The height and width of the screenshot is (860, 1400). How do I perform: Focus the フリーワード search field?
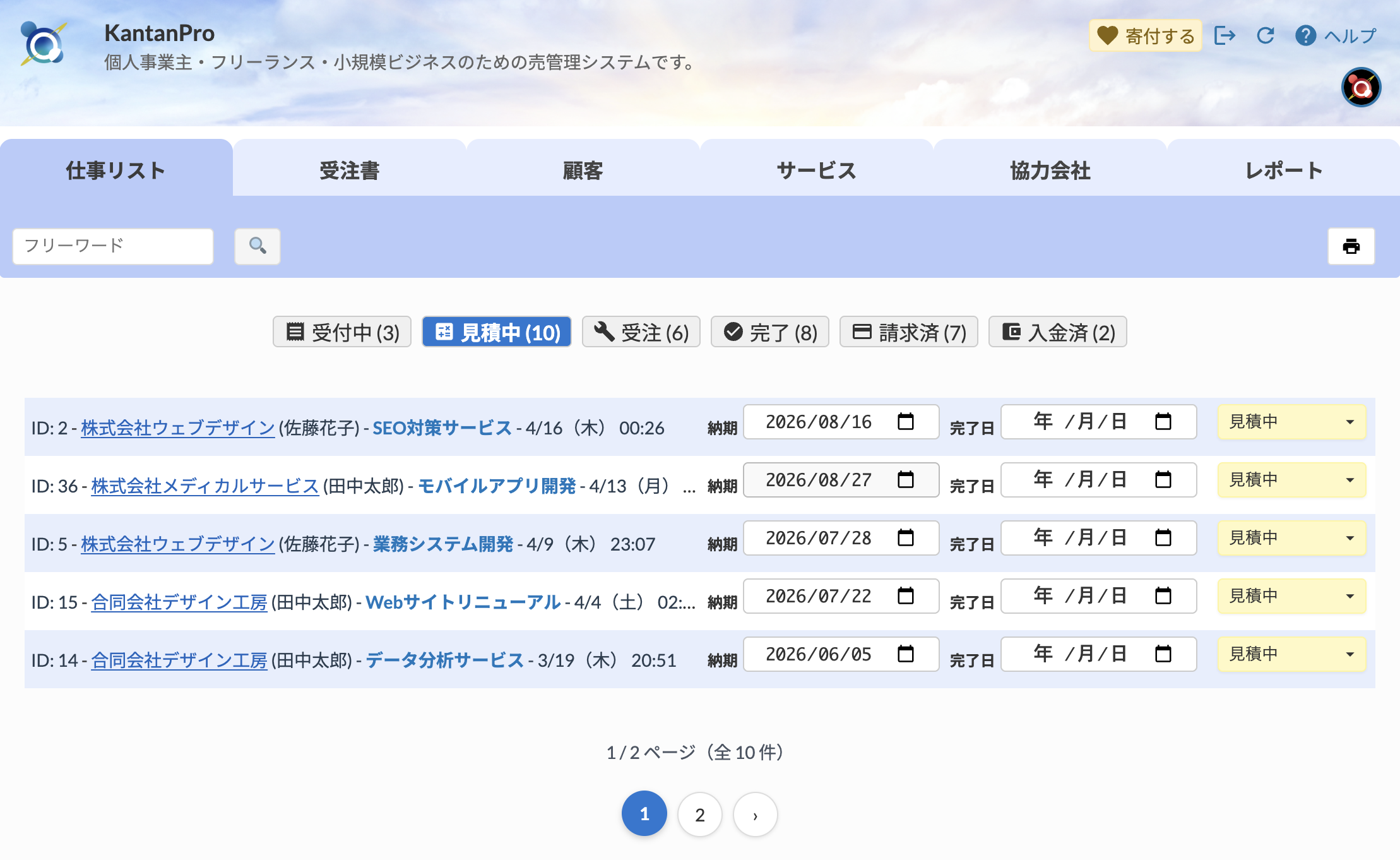point(113,246)
